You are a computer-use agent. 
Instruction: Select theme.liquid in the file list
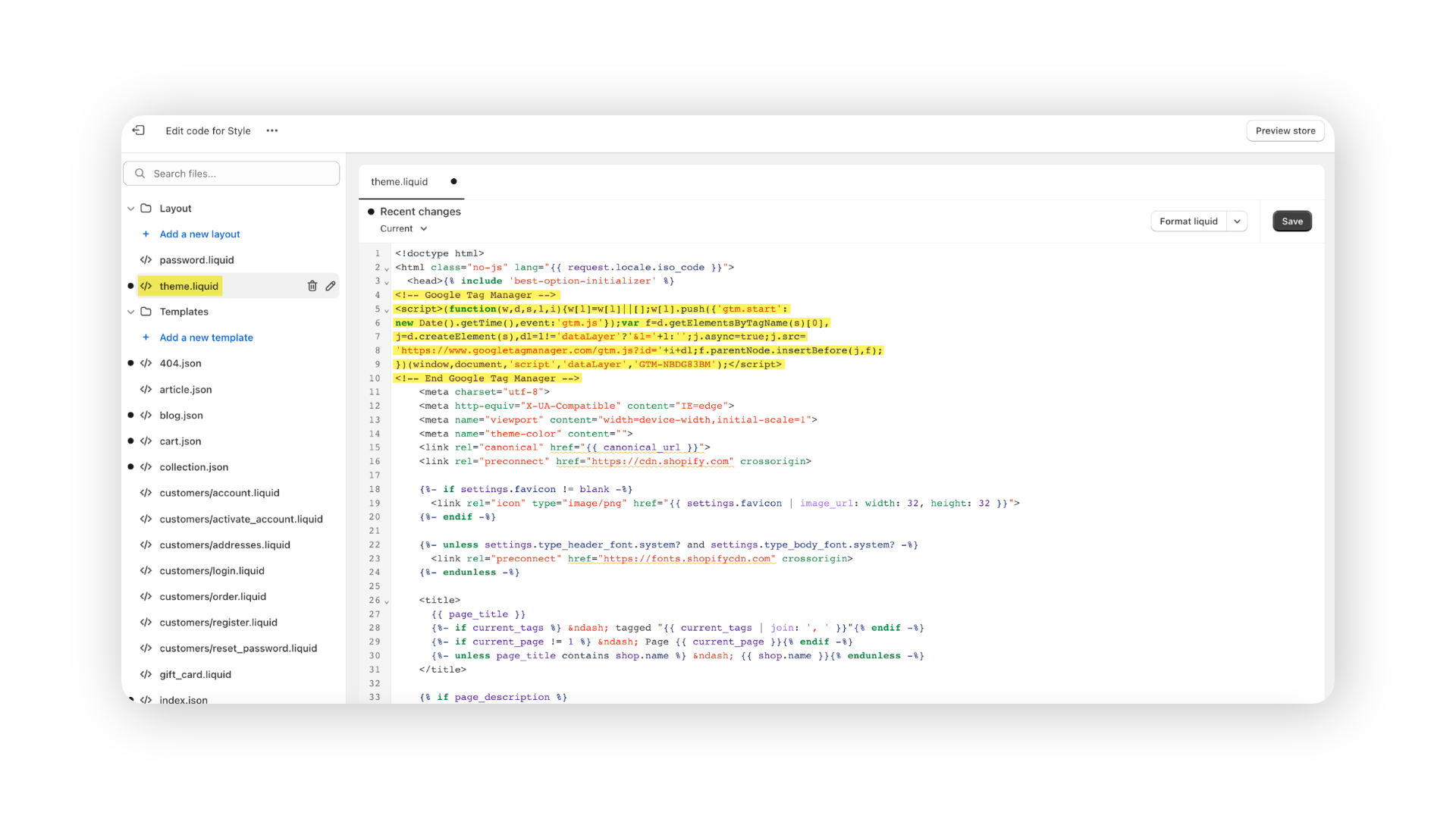189,286
